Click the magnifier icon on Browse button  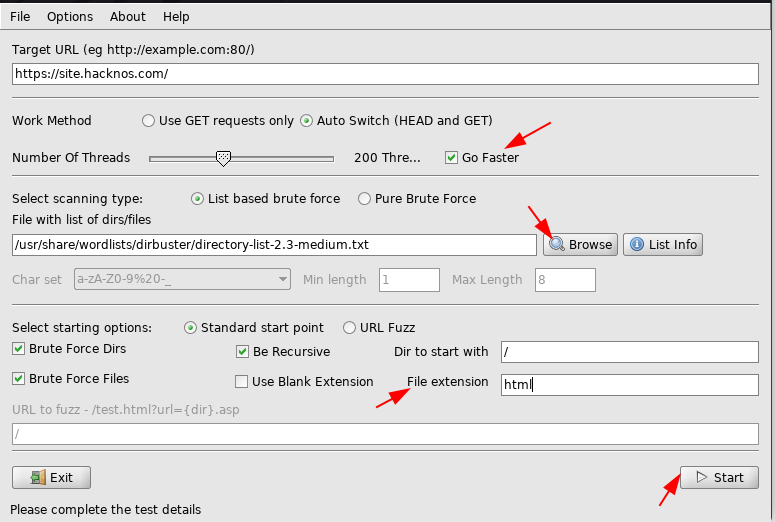(x=557, y=244)
